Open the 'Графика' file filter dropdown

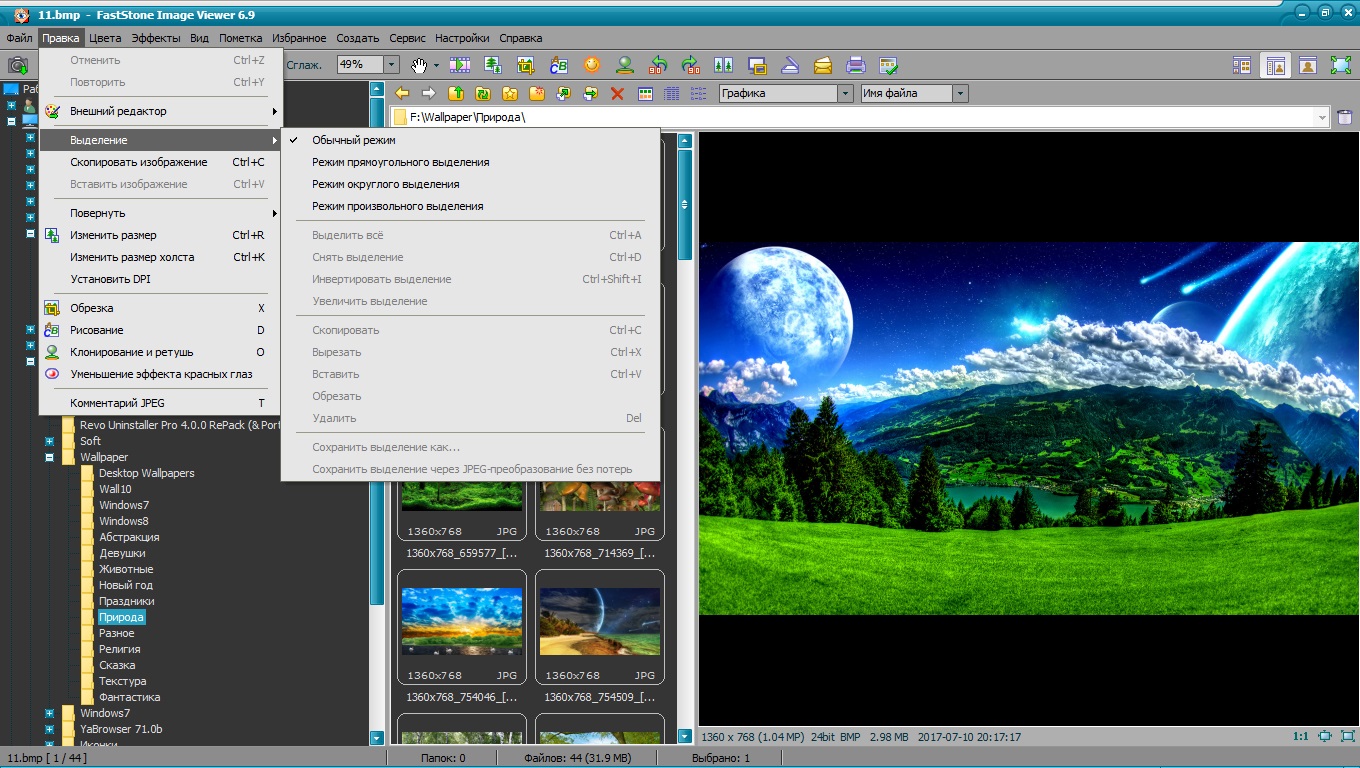845,93
